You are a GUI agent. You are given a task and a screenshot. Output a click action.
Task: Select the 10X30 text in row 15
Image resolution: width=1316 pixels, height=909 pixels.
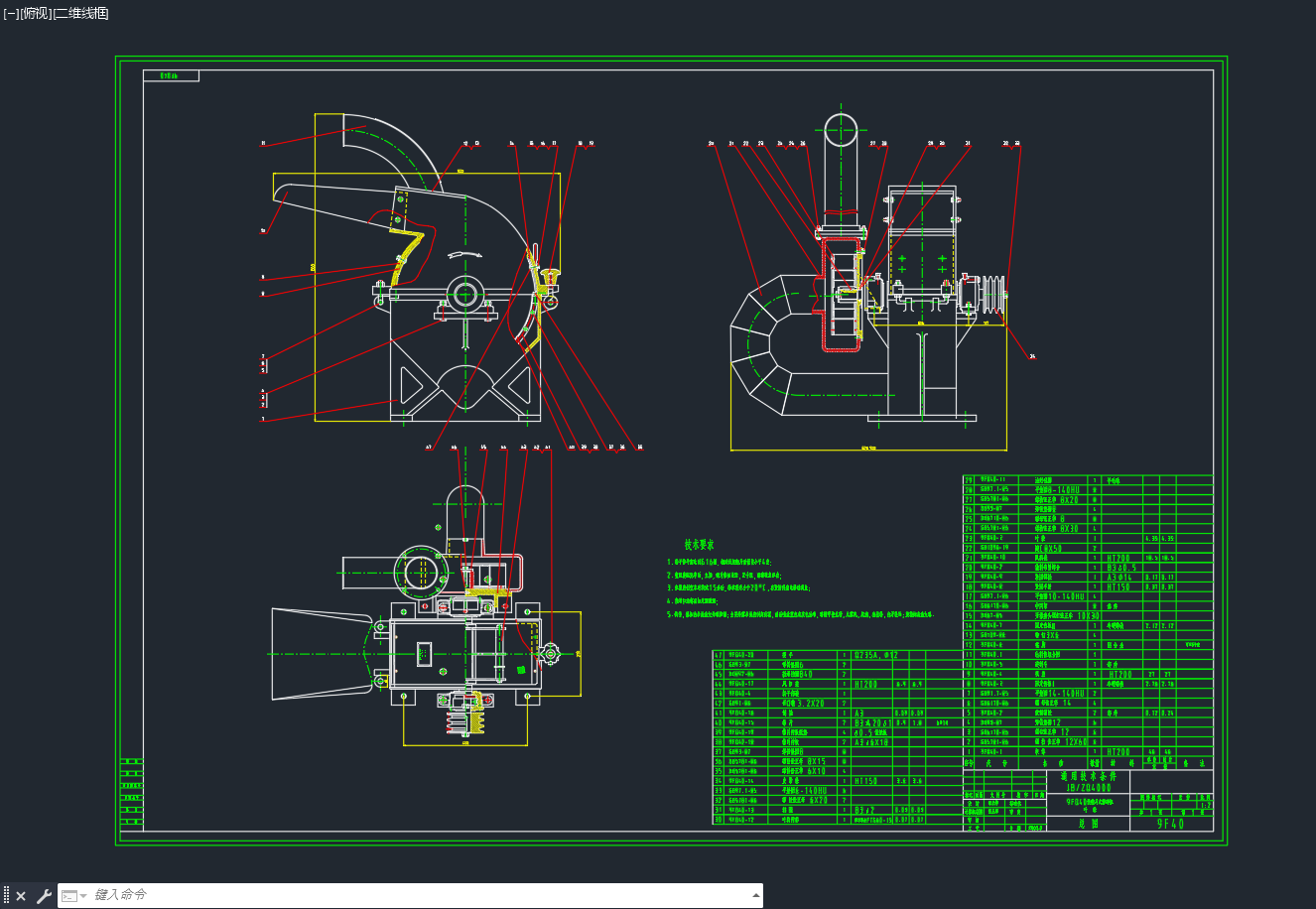pos(1088,616)
